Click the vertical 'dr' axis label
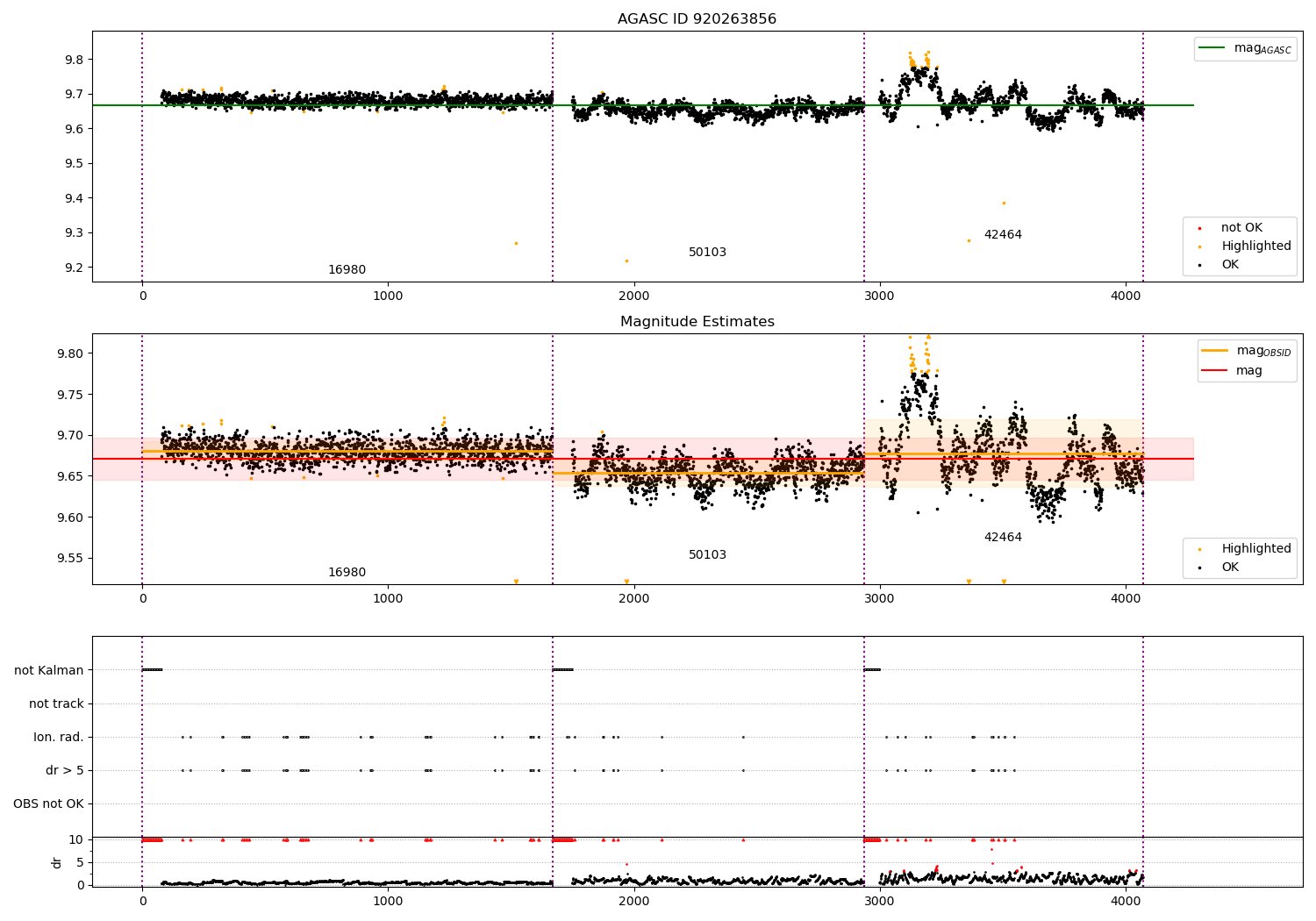This screenshot has height=921, width=1316. [x=57, y=862]
